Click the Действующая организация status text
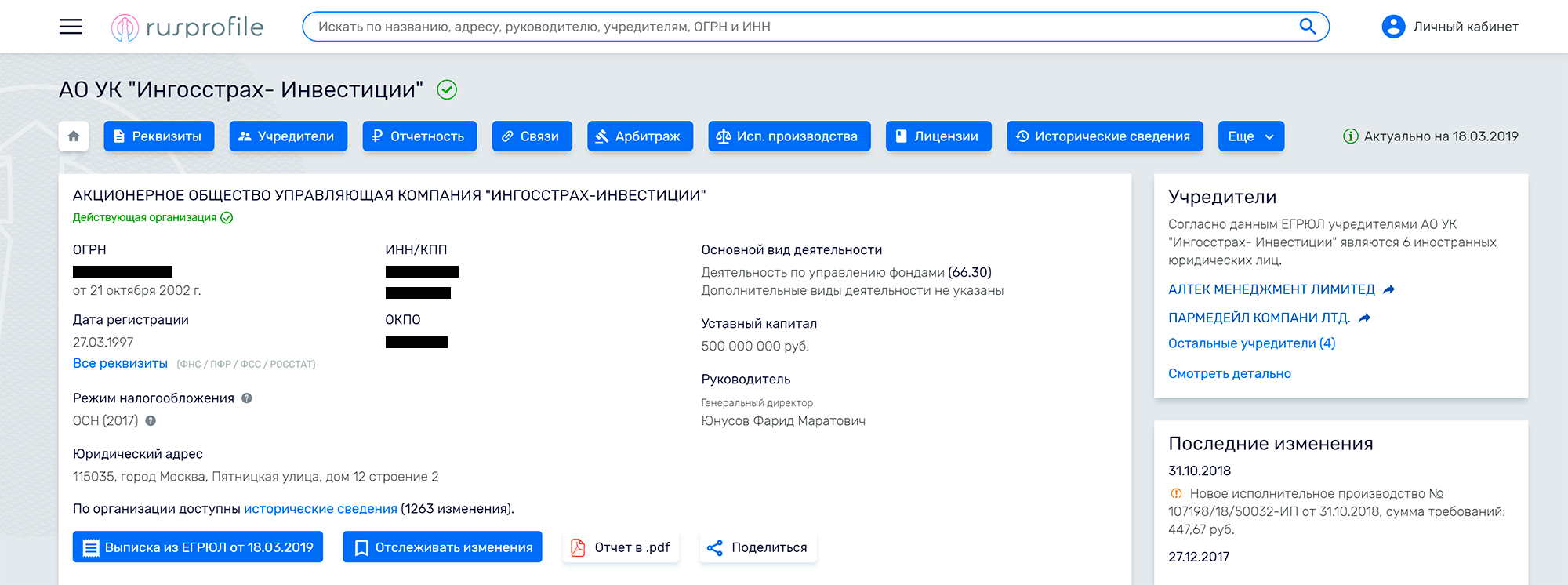 click(145, 218)
